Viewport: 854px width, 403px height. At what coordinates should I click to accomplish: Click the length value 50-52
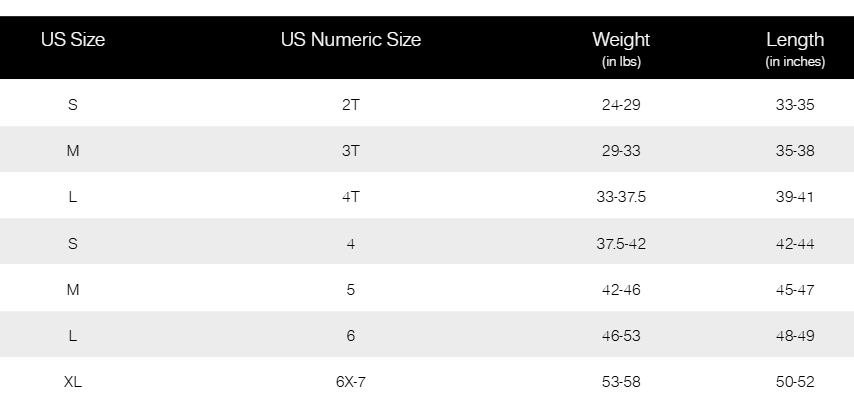tap(795, 382)
